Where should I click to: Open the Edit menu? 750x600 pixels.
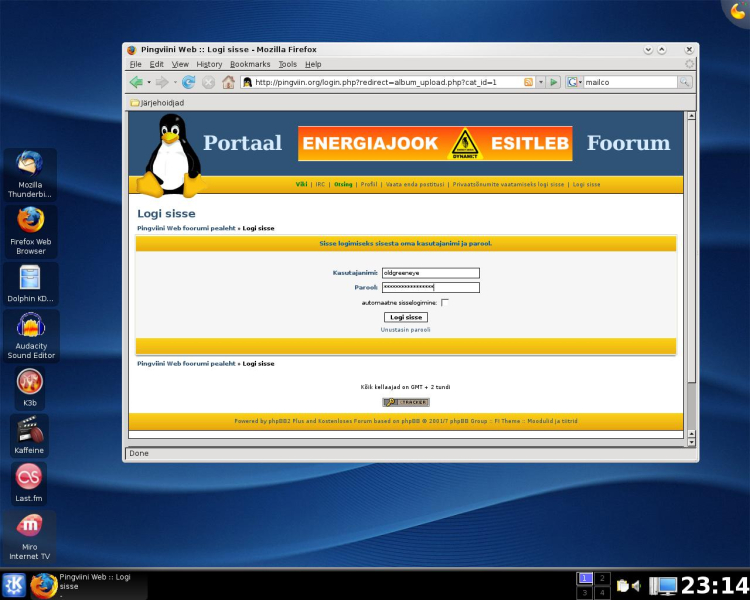(156, 64)
